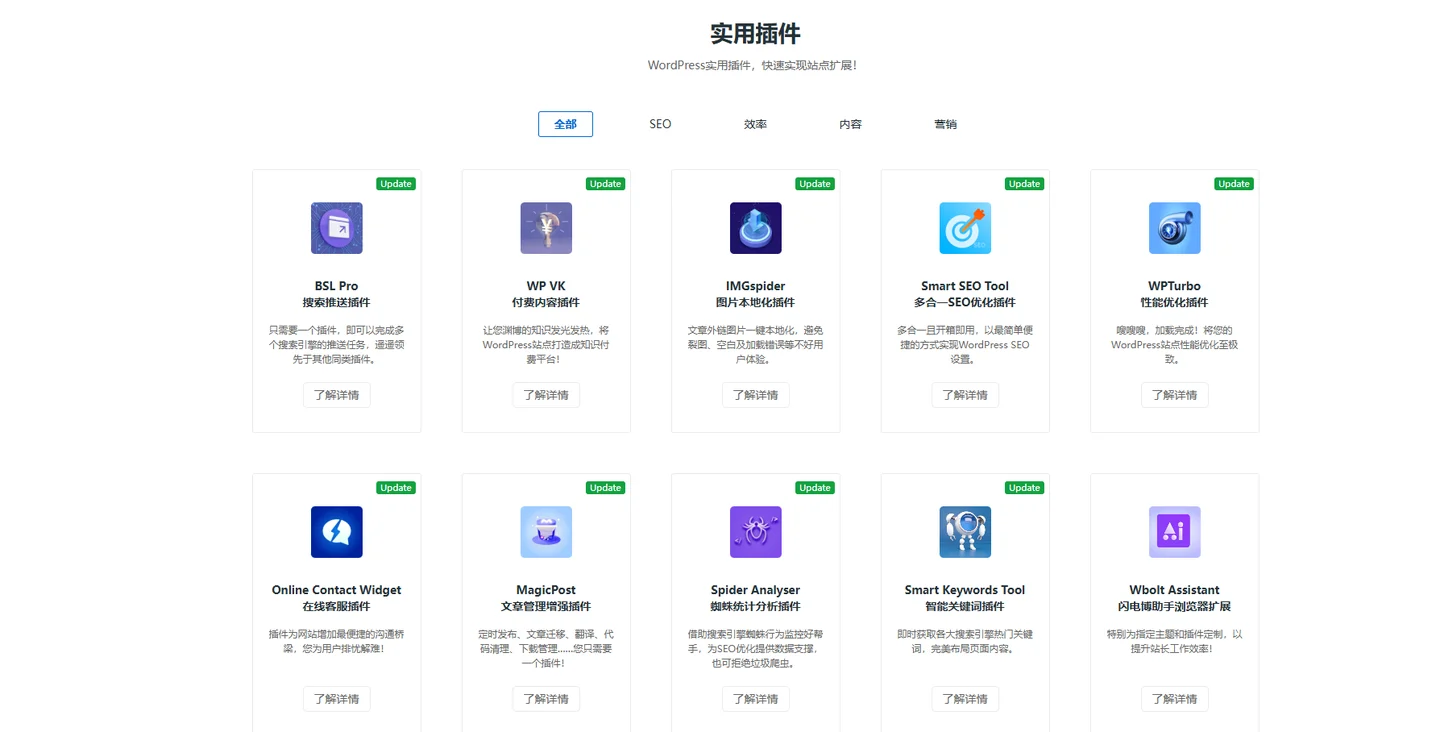Image resolution: width=1440 pixels, height=732 pixels.
Task: Select the WP VK plugin icon
Action: (546, 228)
